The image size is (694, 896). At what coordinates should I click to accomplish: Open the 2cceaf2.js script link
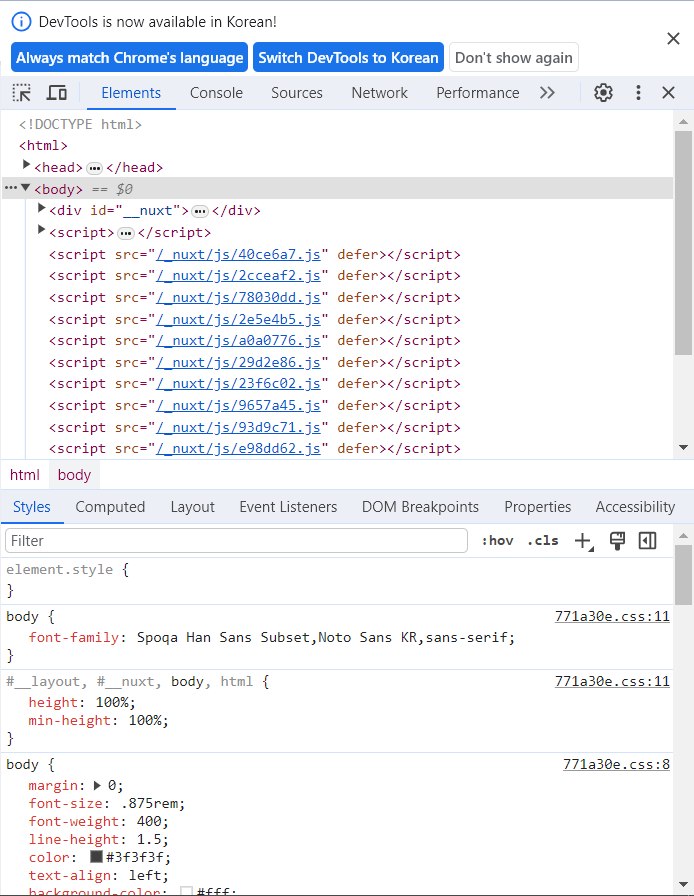click(238, 275)
